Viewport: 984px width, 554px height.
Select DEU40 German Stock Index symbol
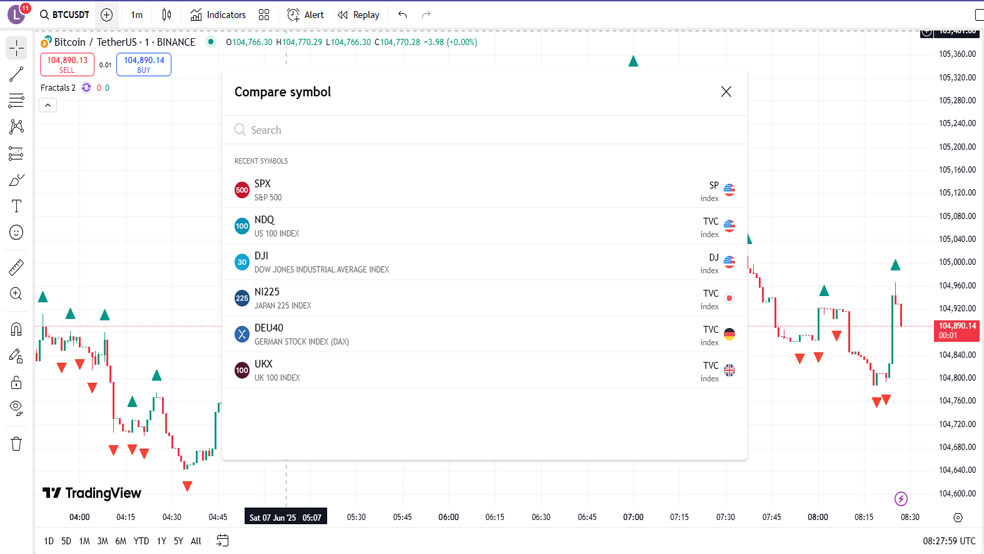(x=484, y=334)
